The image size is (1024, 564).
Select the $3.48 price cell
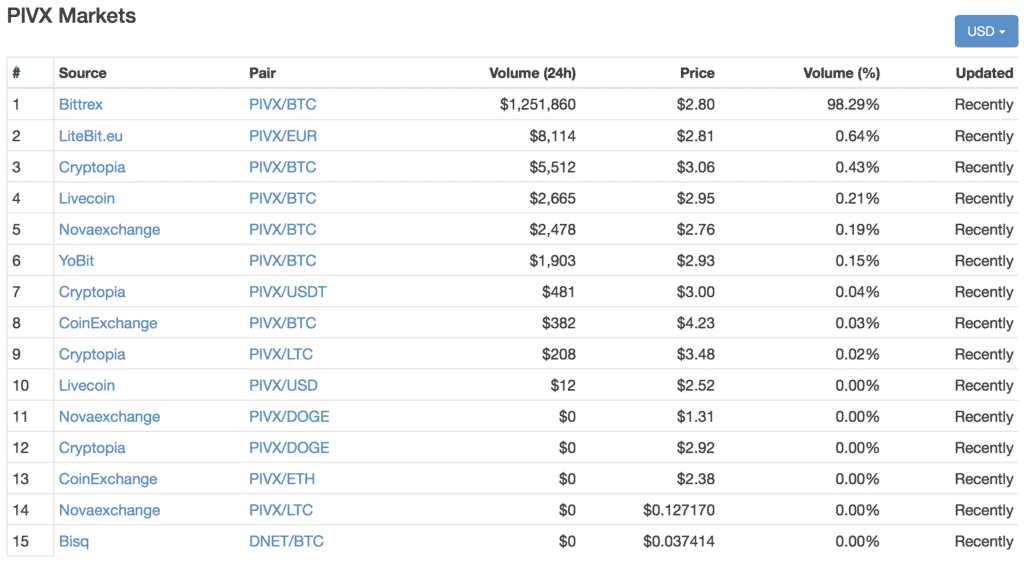(x=696, y=354)
